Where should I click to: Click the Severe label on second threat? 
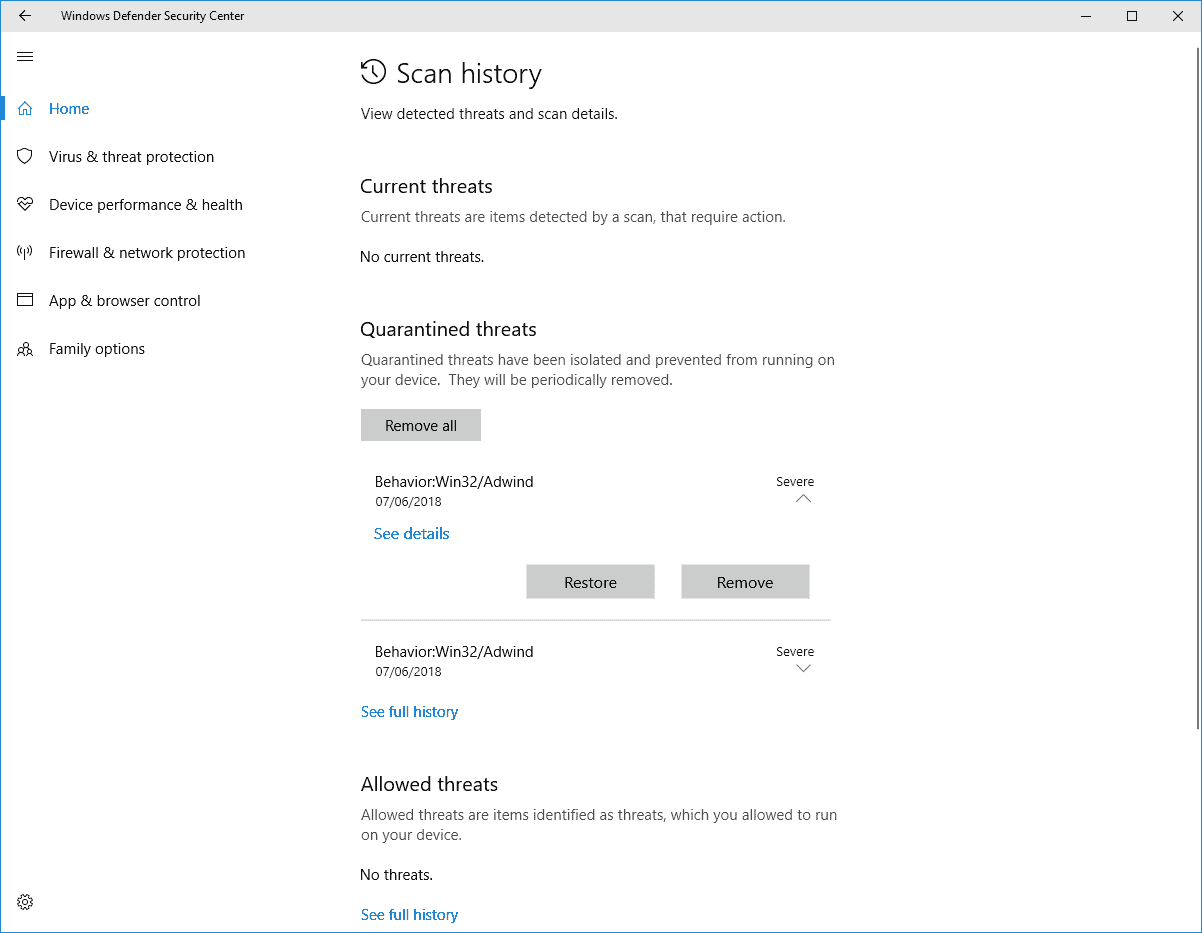[x=795, y=652]
